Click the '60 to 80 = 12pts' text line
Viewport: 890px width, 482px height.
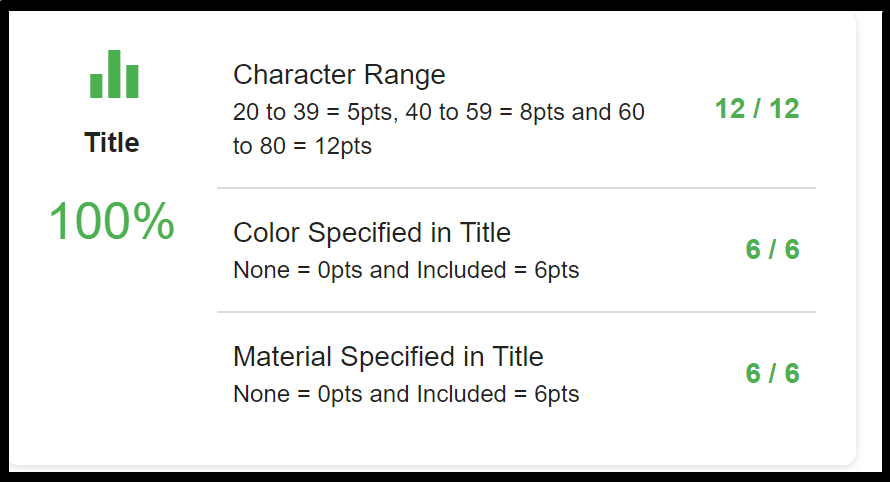click(x=302, y=146)
